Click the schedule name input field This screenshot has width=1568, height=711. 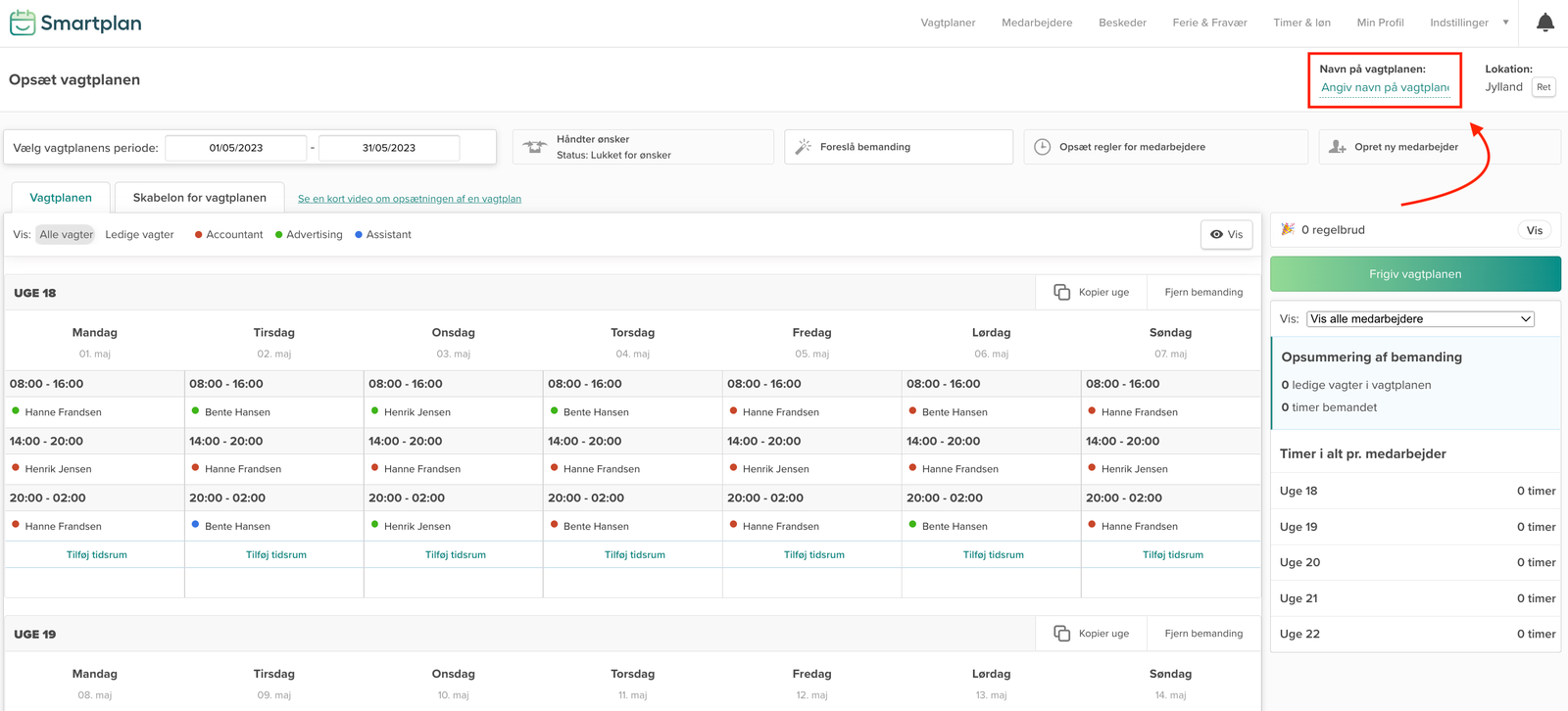pyautogui.click(x=1384, y=87)
